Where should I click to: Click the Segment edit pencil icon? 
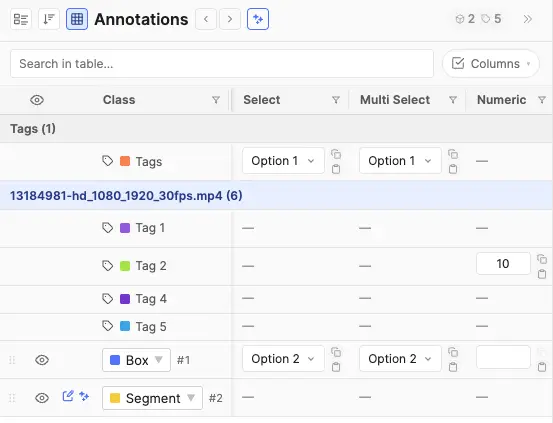click(x=68, y=396)
